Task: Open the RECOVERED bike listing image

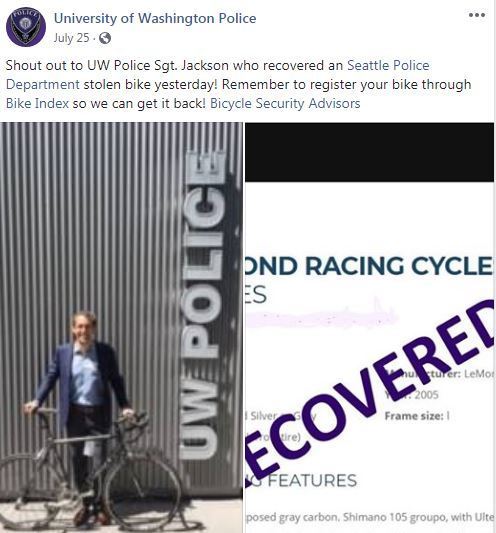Action: point(370,327)
